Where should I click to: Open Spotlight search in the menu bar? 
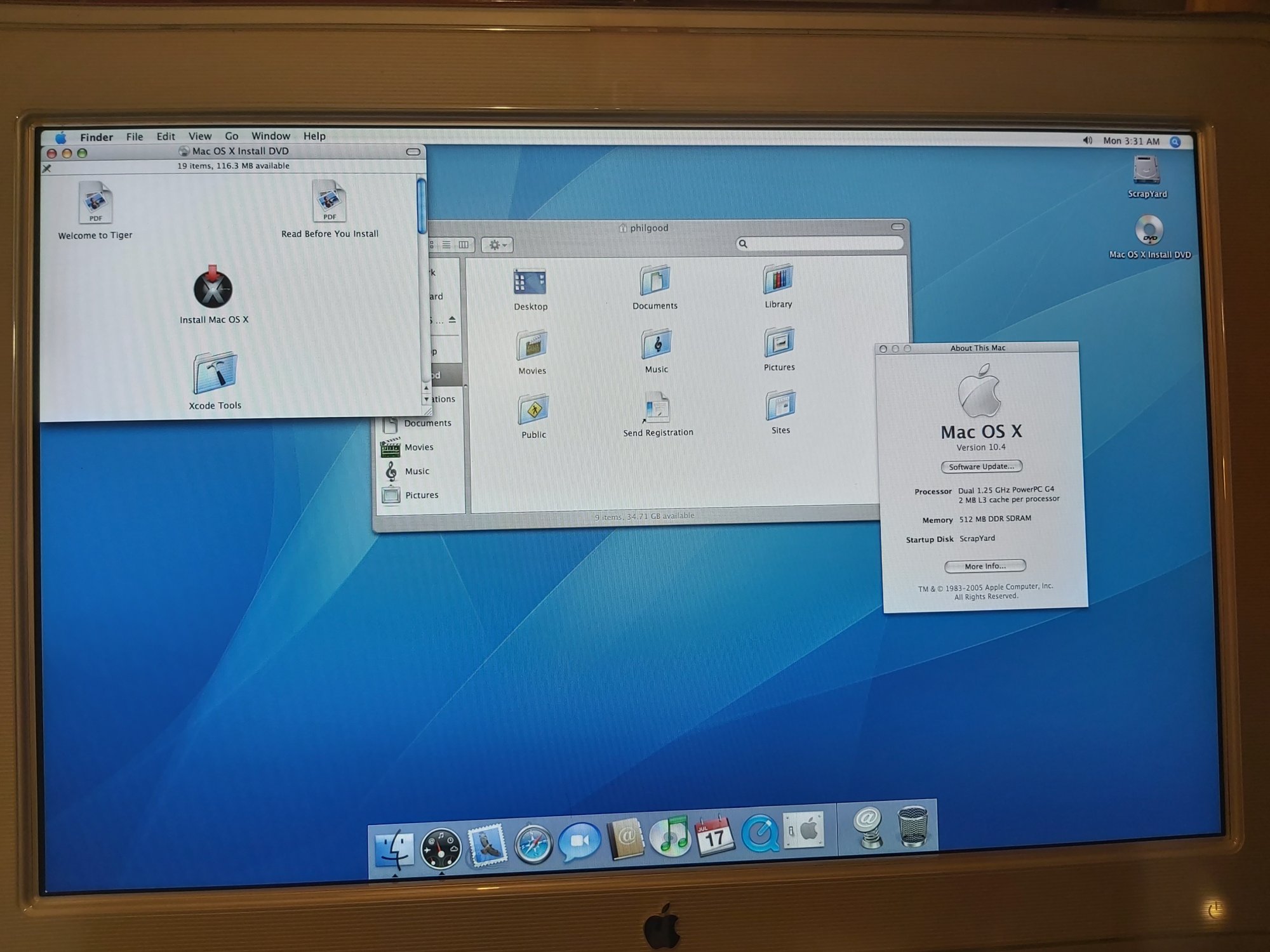pos(1175,142)
